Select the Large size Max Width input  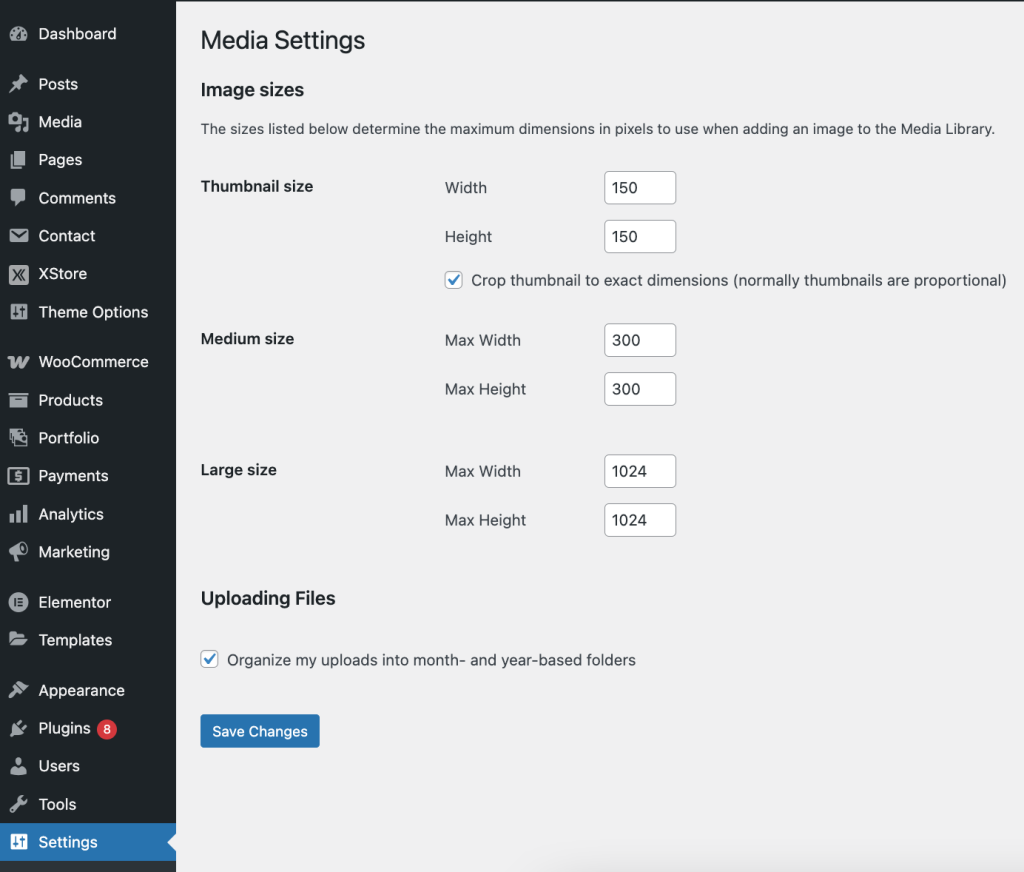[640, 471]
